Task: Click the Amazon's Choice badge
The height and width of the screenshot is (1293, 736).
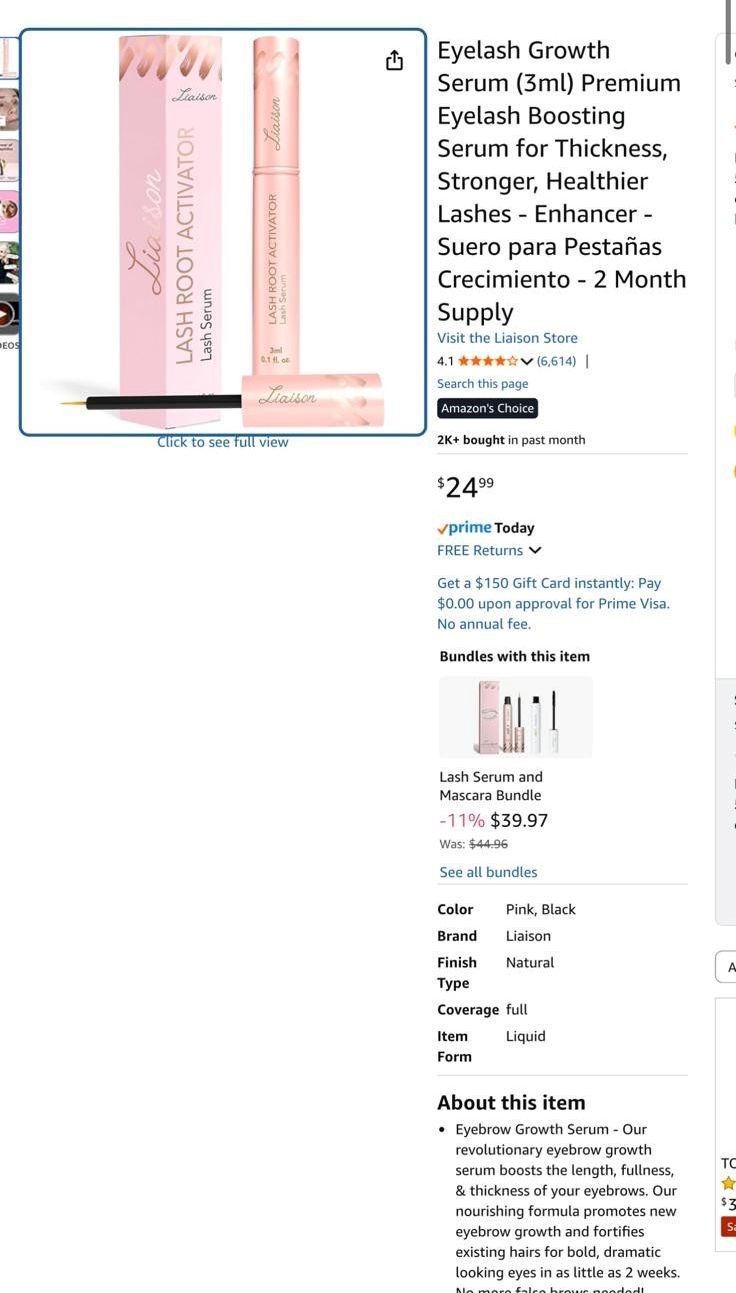Action: (488, 408)
